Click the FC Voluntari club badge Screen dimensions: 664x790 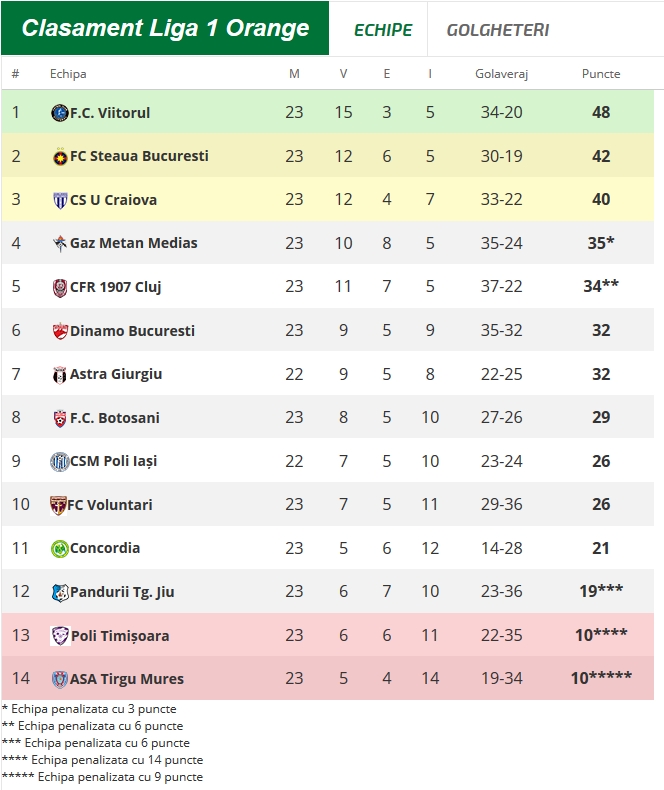pyautogui.click(x=58, y=505)
